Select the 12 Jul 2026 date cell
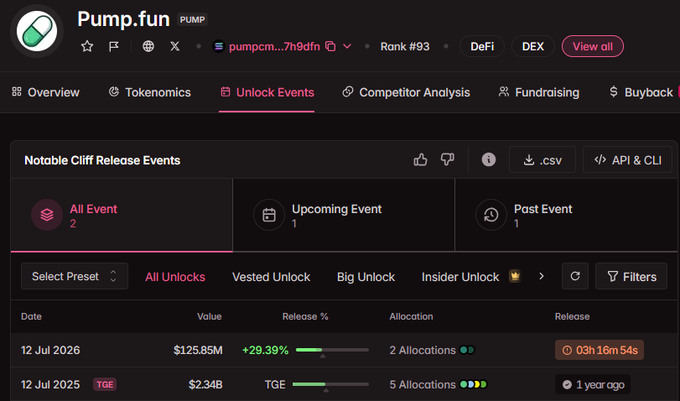The image size is (680, 401). pyautogui.click(x=50, y=350)
